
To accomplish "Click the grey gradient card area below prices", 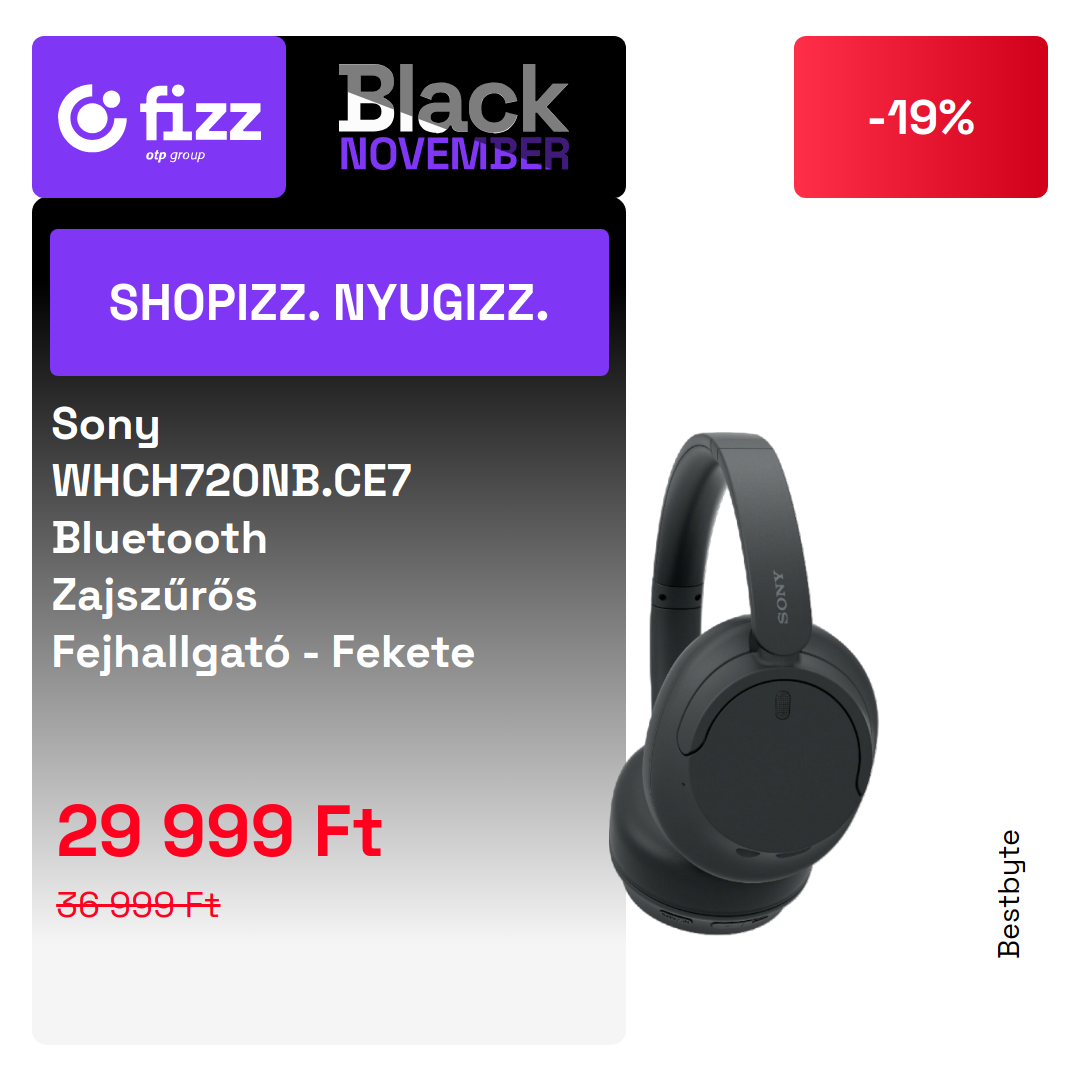I will 329,985.
